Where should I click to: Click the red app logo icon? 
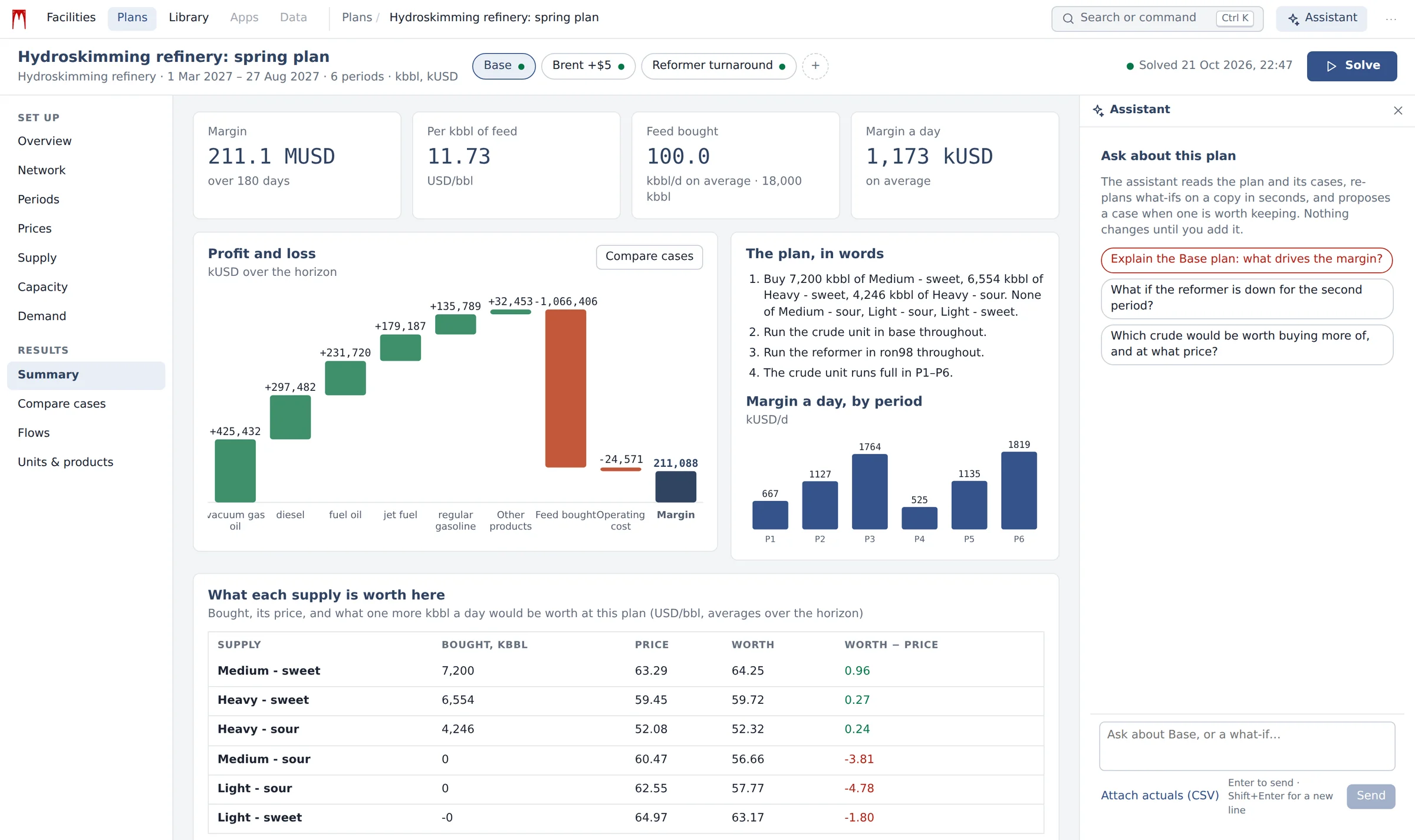(x=19, y=19)
